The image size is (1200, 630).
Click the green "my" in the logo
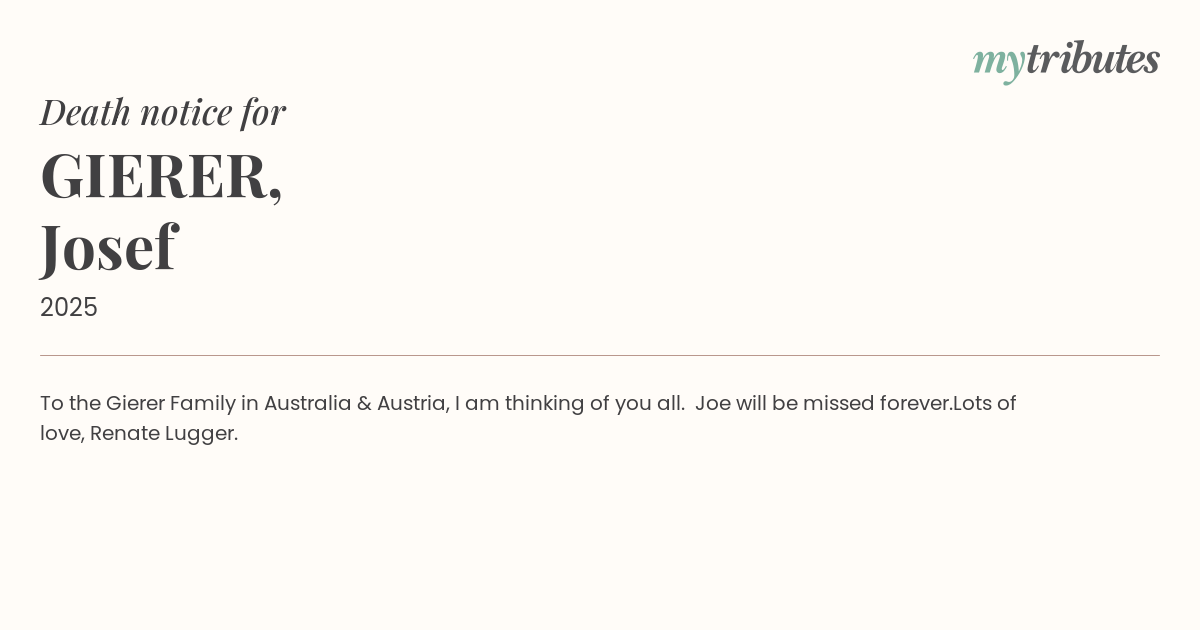[998, 62]
